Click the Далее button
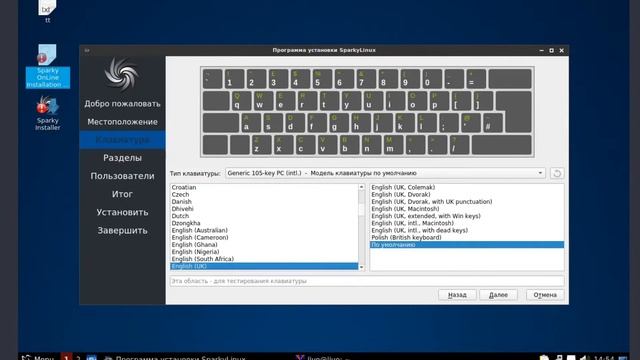Screen dimensions: 640x360 coord(498,295)
